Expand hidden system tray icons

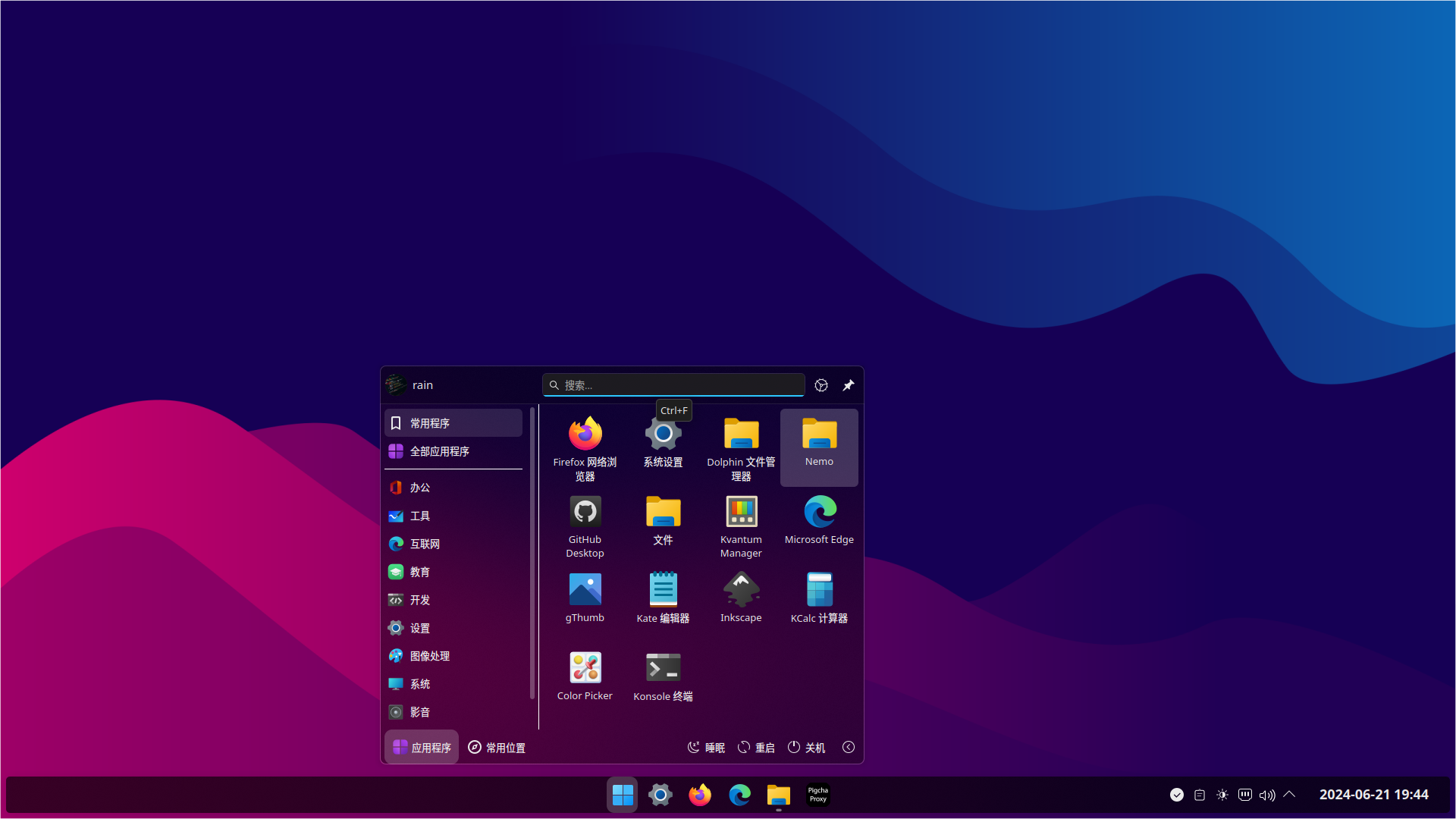1290,795
